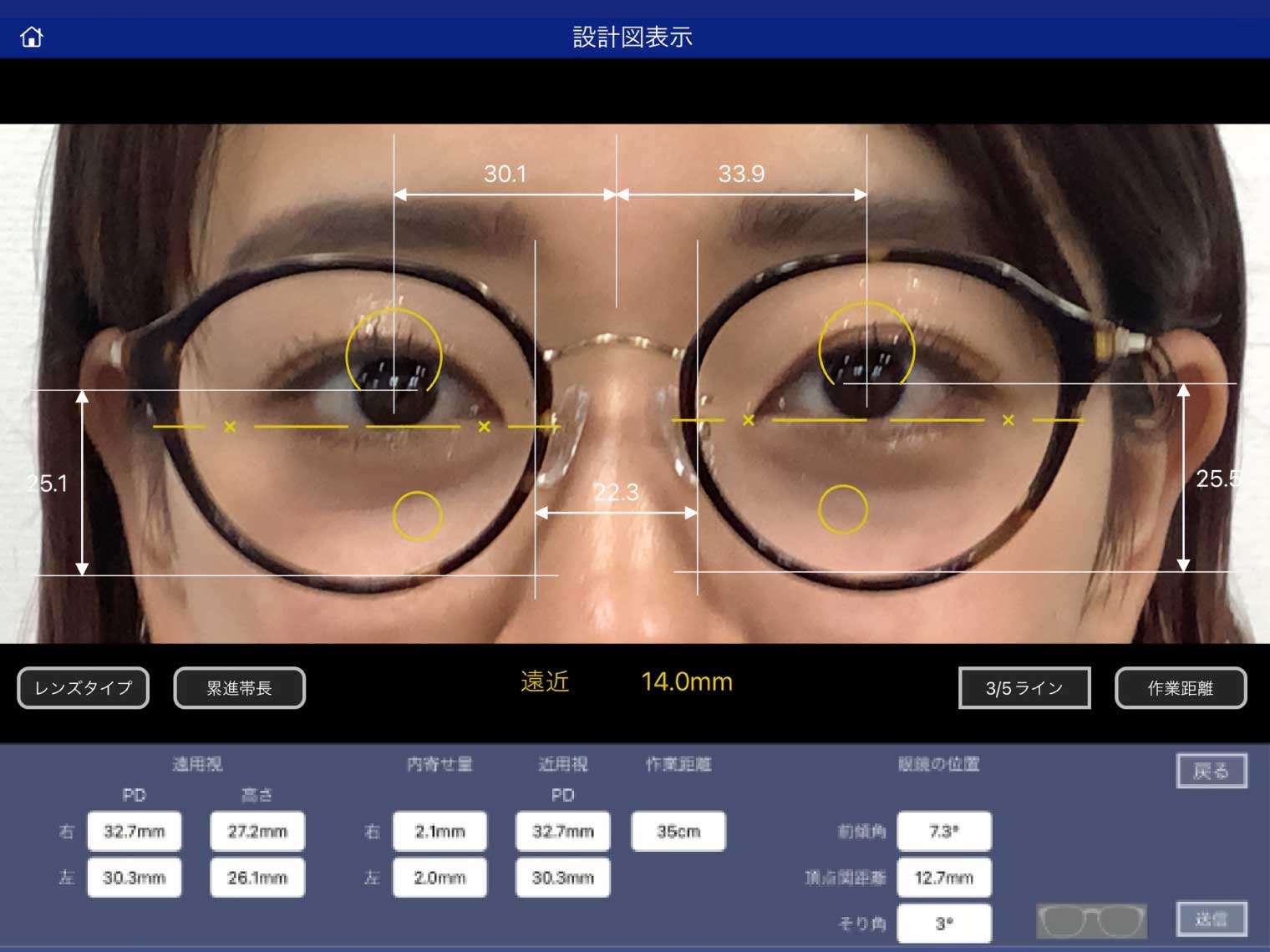Viewport: 1270px width, 952px height.
Task: Click the 30.1 measurement label
Action: tap(505, 174)
